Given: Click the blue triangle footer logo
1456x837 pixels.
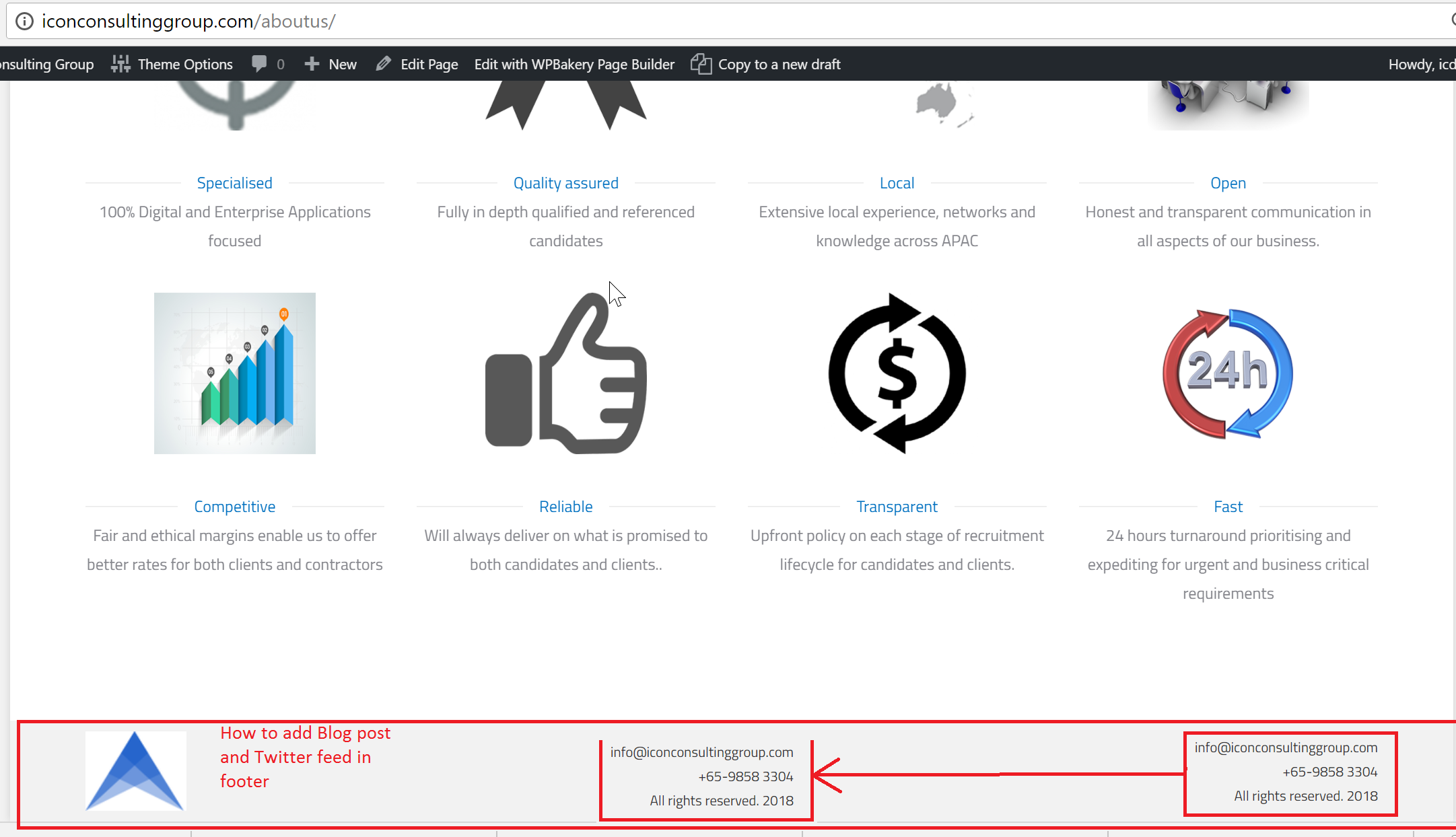Looking at the screenshot, I should click(135, 771).
